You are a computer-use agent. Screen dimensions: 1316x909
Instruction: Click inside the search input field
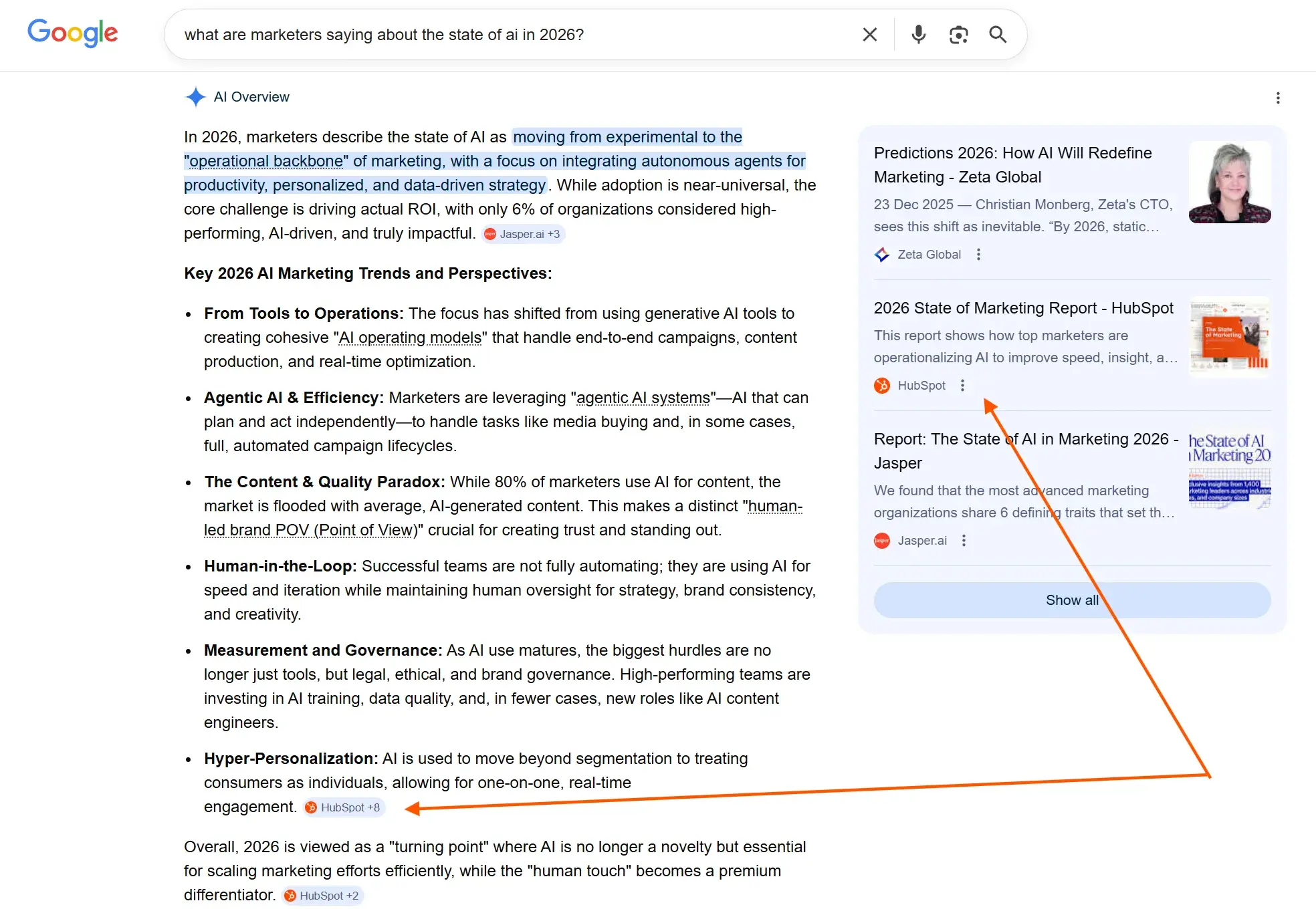(468, 34)
